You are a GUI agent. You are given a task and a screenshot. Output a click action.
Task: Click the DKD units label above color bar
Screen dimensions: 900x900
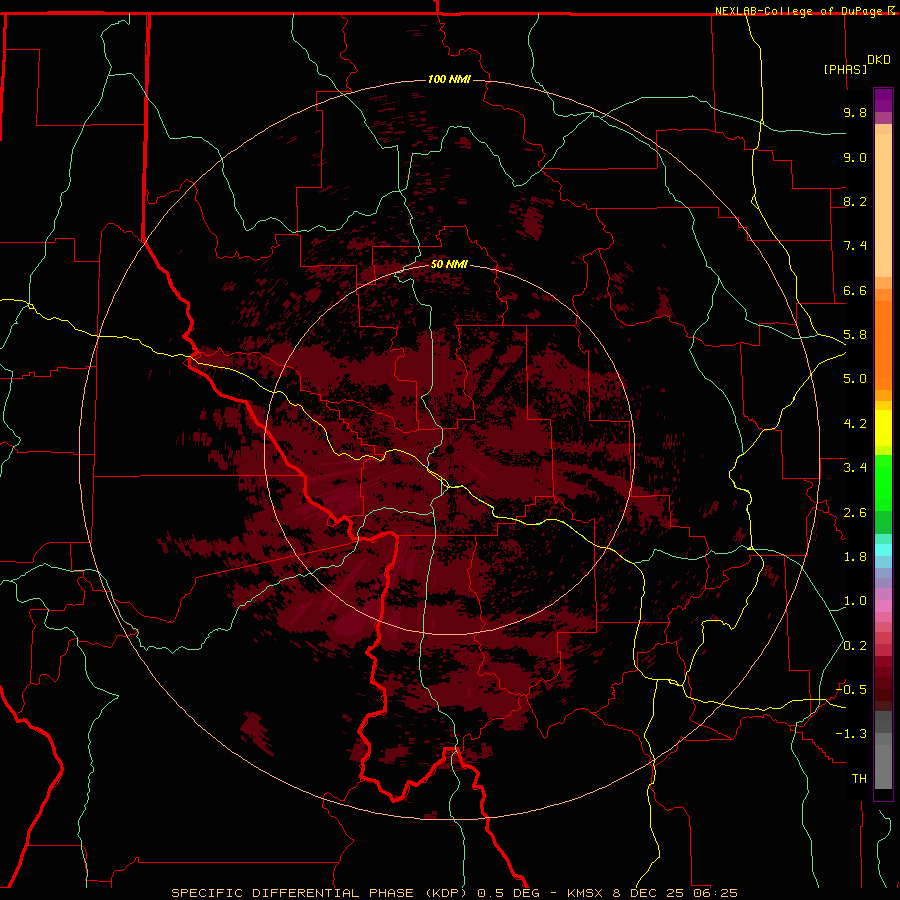pyautogui.click(x=878, y=60)
